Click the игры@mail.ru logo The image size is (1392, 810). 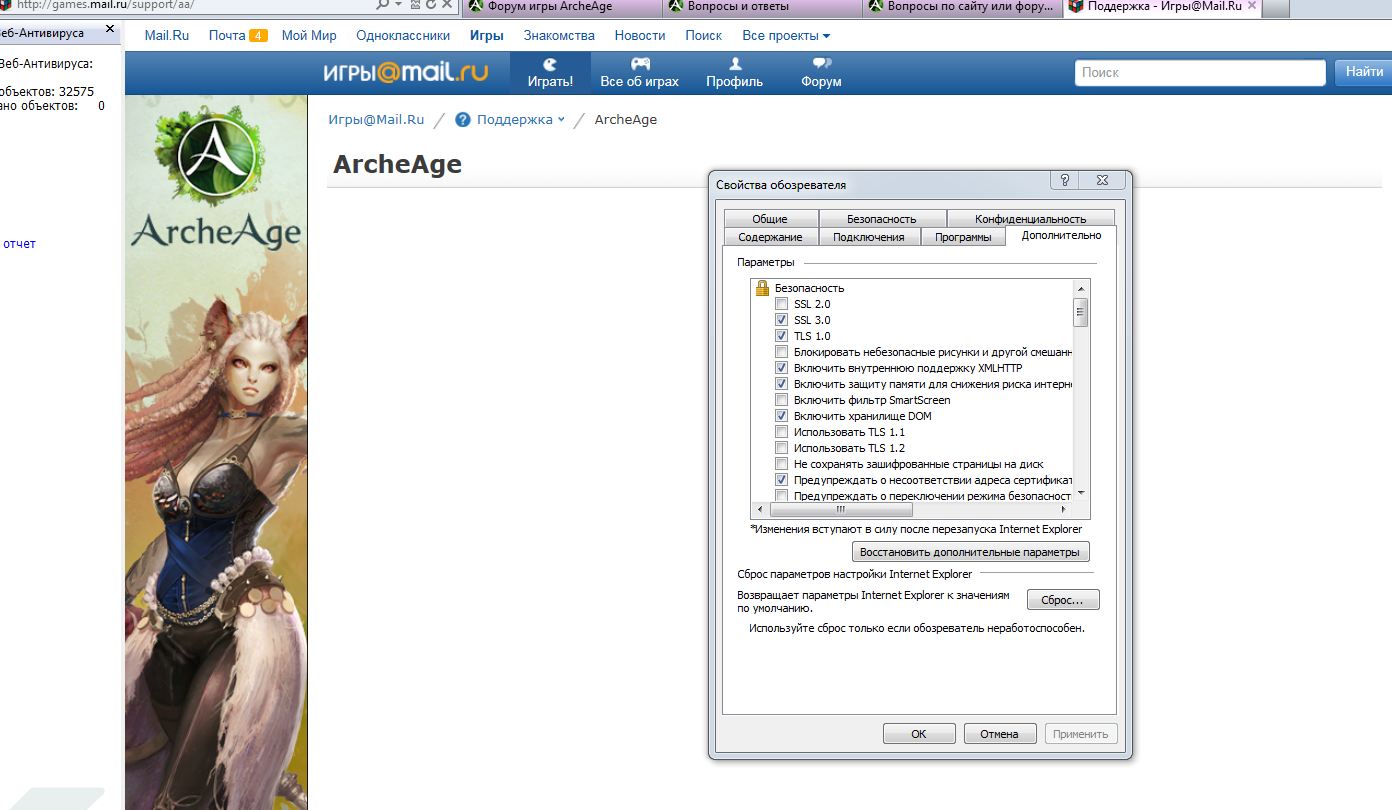tap(405, 72)
